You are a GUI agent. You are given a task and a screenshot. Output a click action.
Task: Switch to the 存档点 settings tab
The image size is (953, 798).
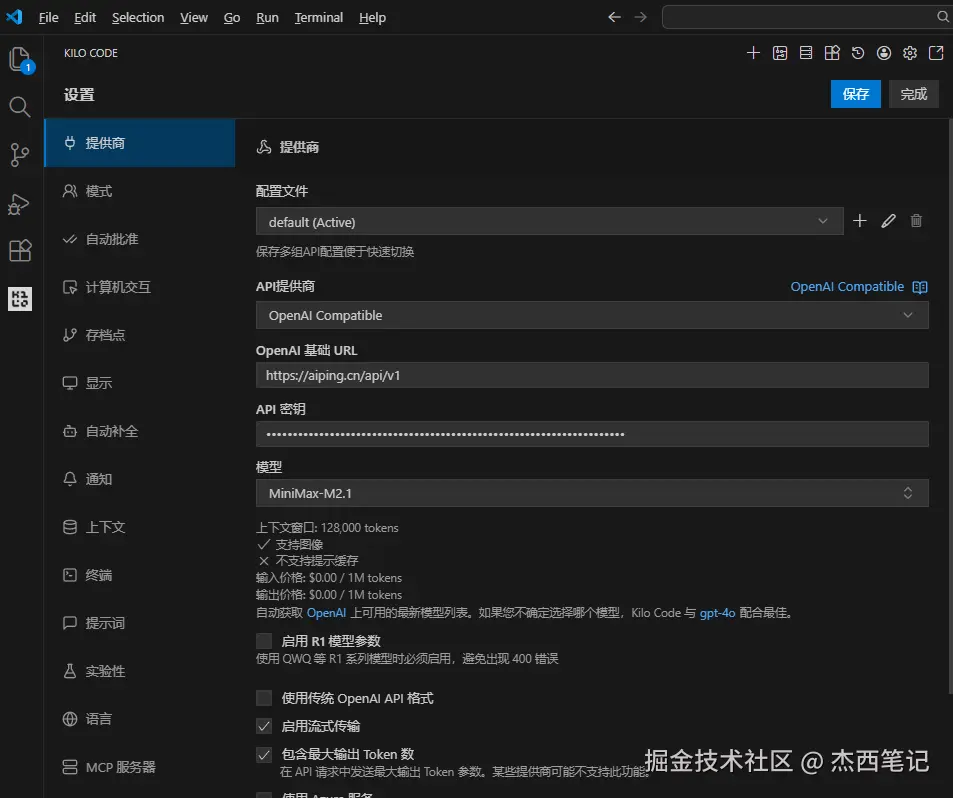(140, 335)
